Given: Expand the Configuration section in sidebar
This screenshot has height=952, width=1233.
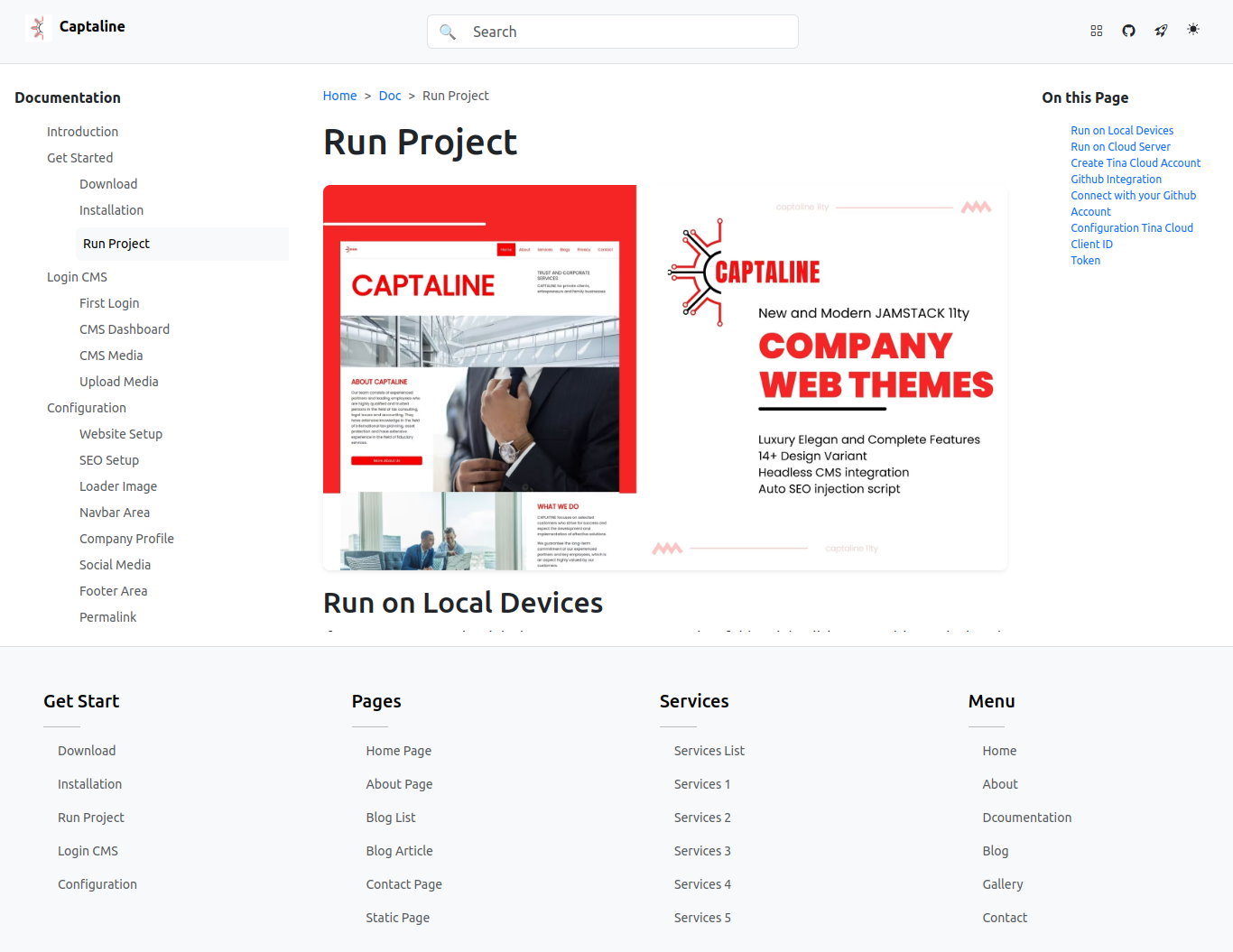Looking at the screenshot, I should (87, 408).
